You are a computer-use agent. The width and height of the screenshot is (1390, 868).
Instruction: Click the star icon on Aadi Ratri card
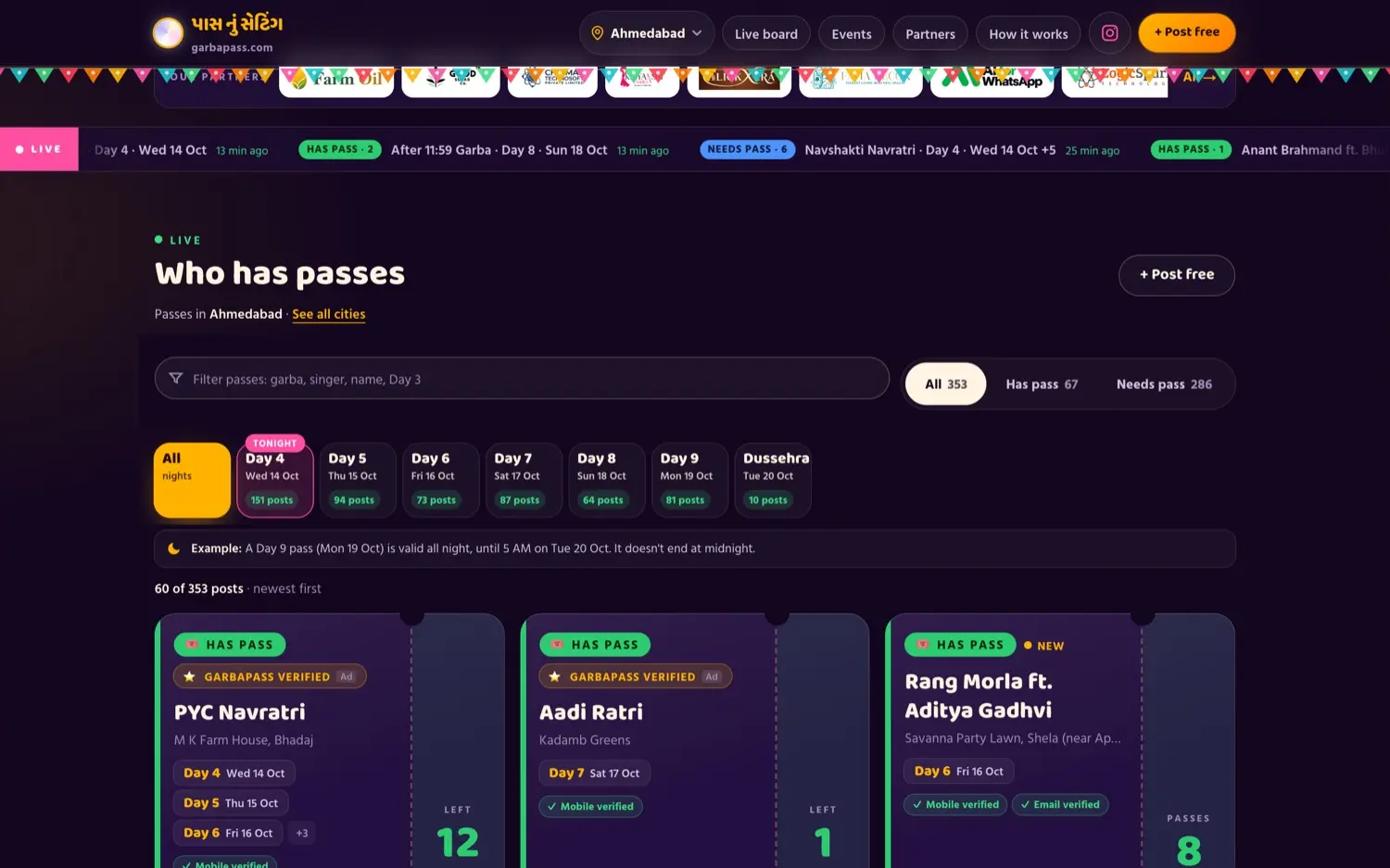pyautogui.click(x=554, y=677)
